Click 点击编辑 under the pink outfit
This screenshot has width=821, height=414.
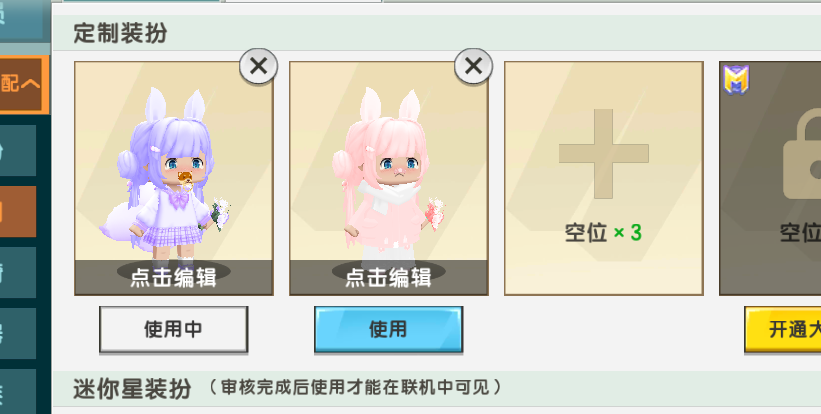tap(388, 277)
